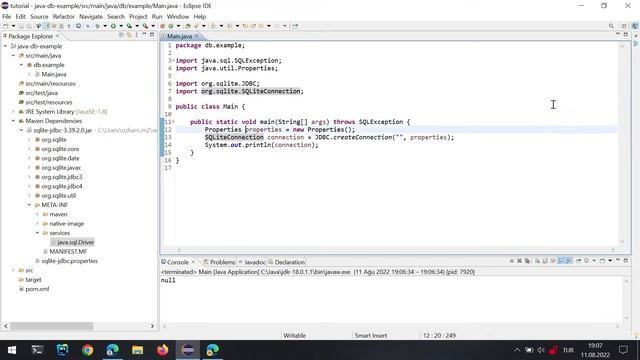Click the Coverage launch icon
Viewport: 640px width, 360px height.
[x=129, y=26]
